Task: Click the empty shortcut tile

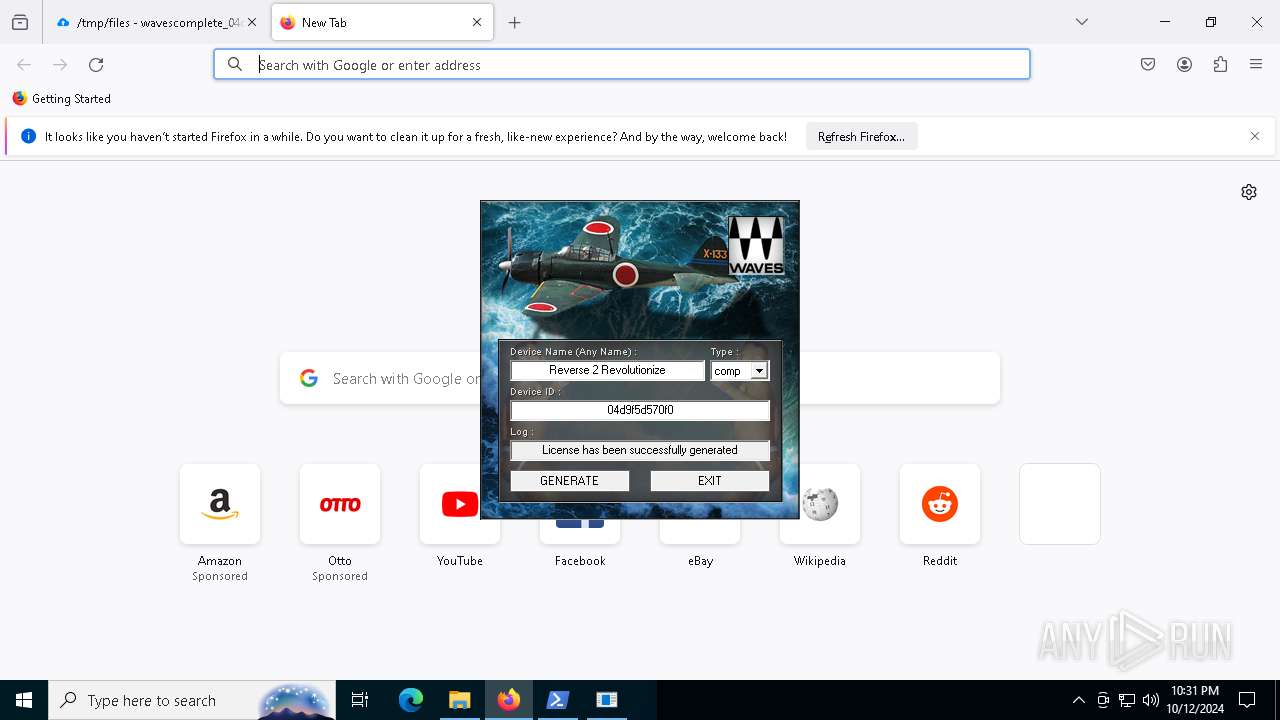Action: (x=1060, y=504)
